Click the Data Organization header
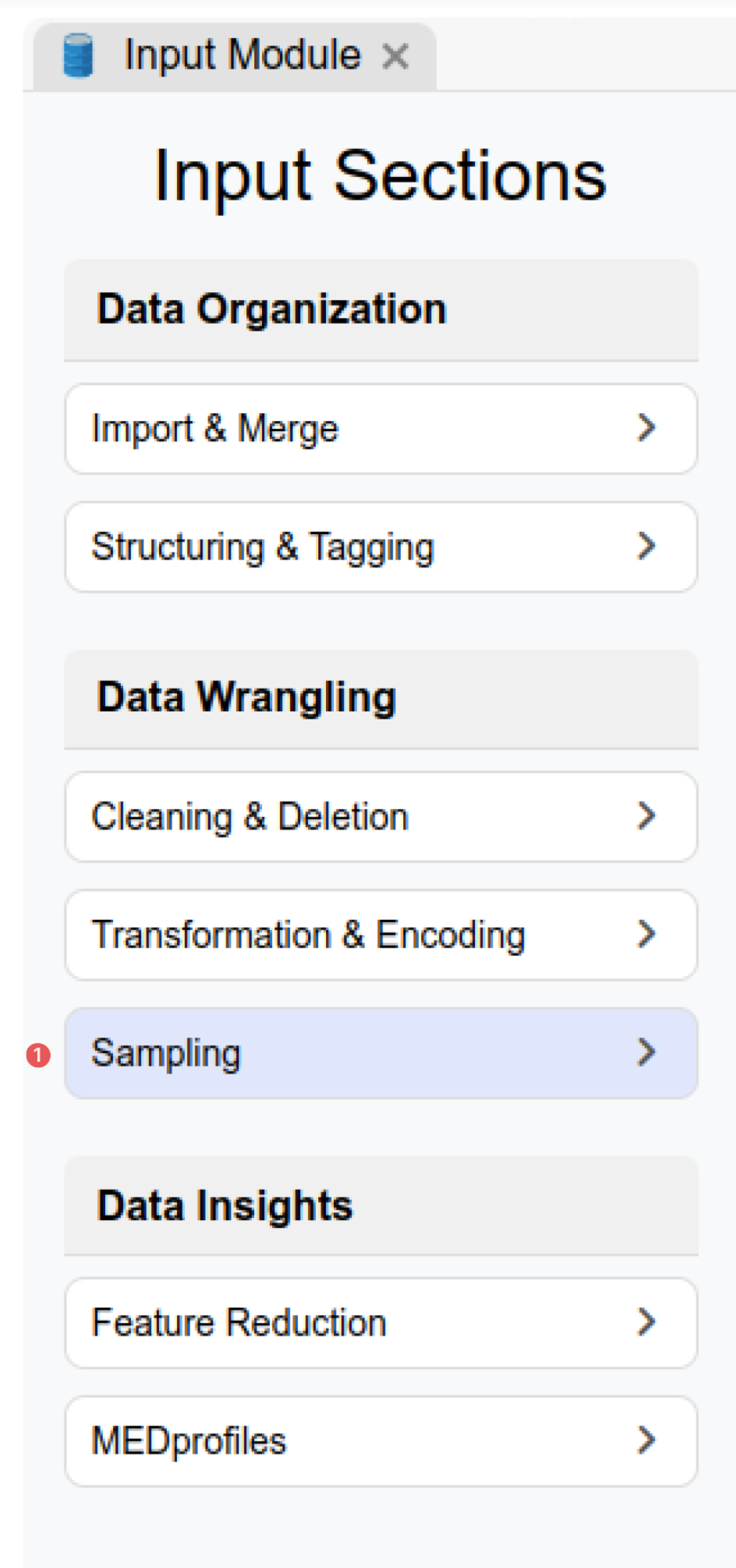This screenshot has width=736, height=1568. (381, 309)
